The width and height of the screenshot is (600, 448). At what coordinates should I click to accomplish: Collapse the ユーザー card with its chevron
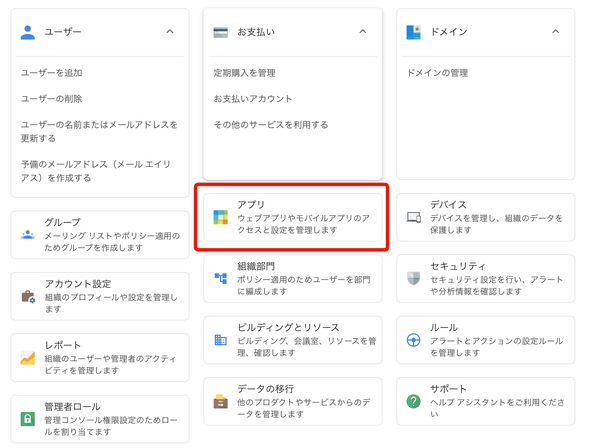(x=170, y=31)
